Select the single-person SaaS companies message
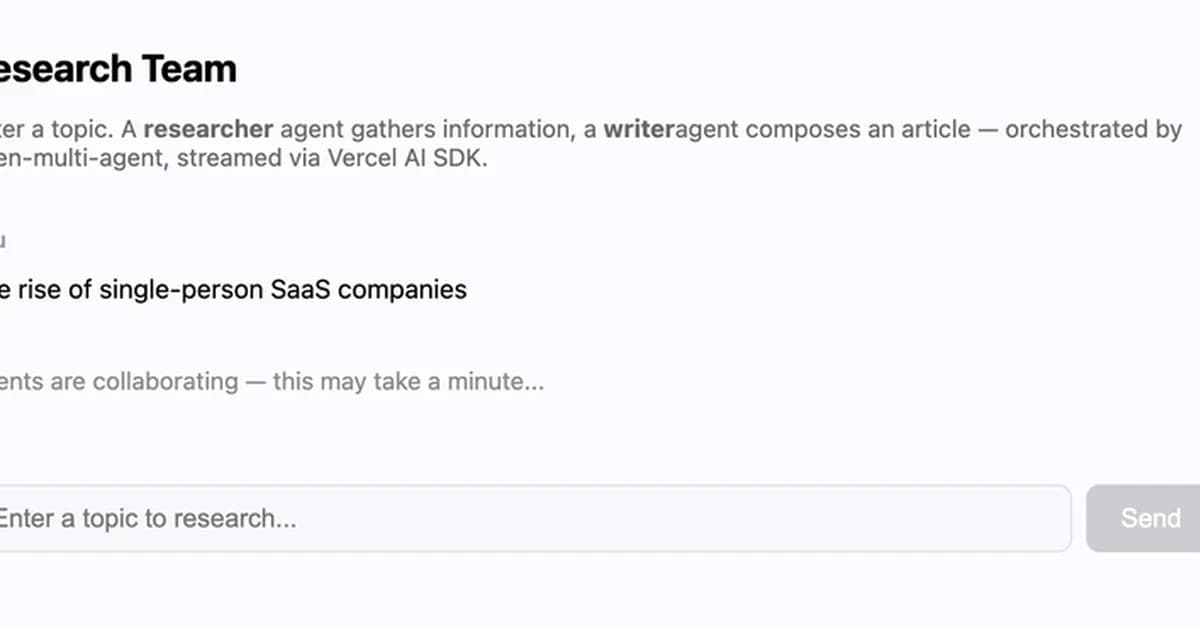Image resolution: width=1200 pixels, height=628 pixels. tap(233, 289)
